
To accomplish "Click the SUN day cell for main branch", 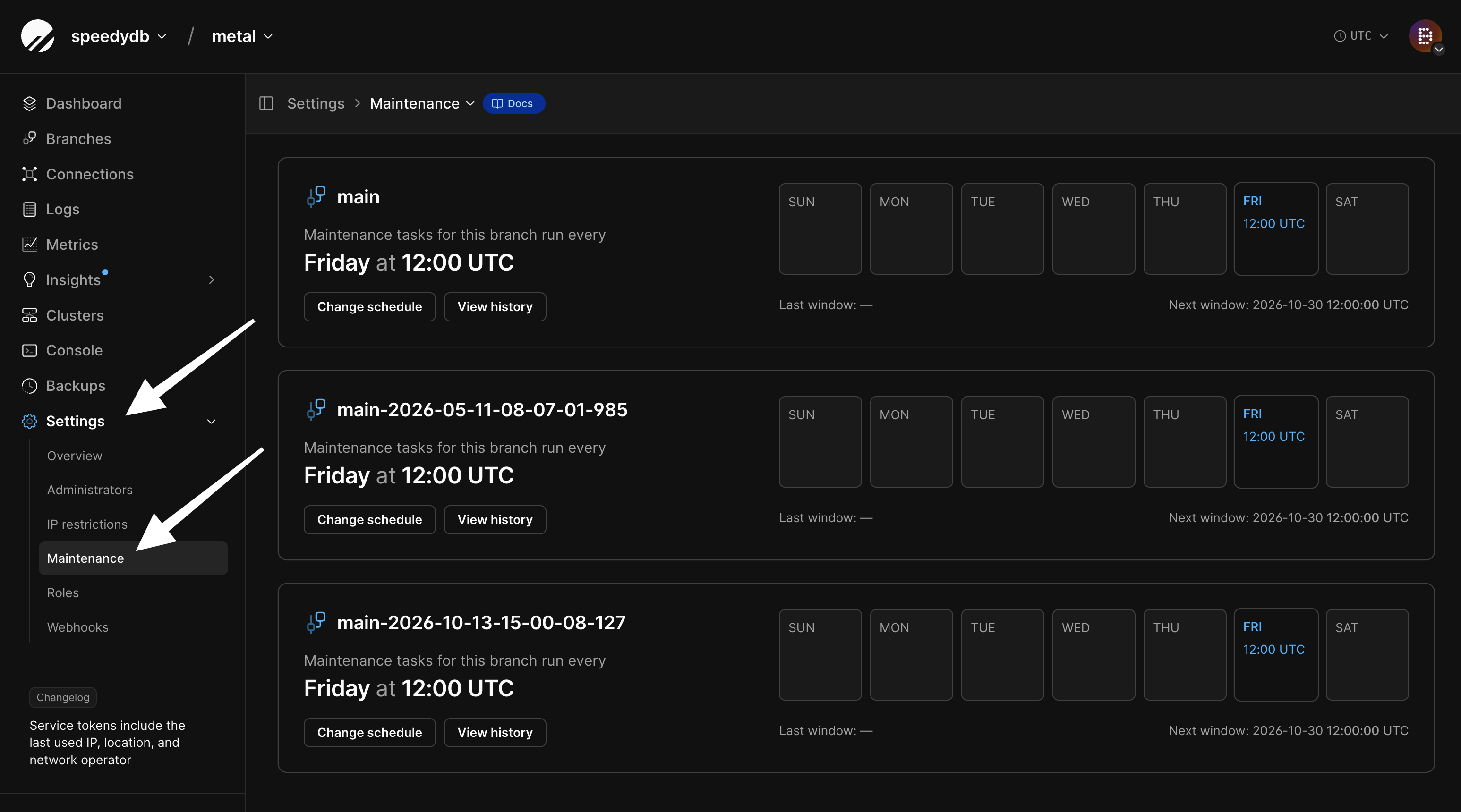I will click(x=820, y=228).
